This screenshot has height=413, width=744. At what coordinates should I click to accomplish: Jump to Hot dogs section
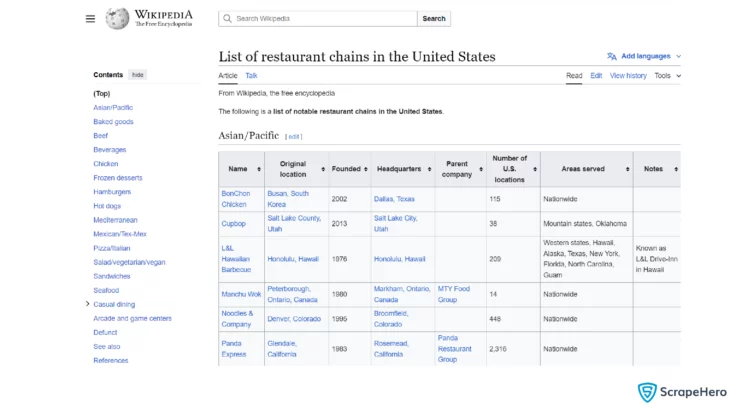[x=107, y=206]
